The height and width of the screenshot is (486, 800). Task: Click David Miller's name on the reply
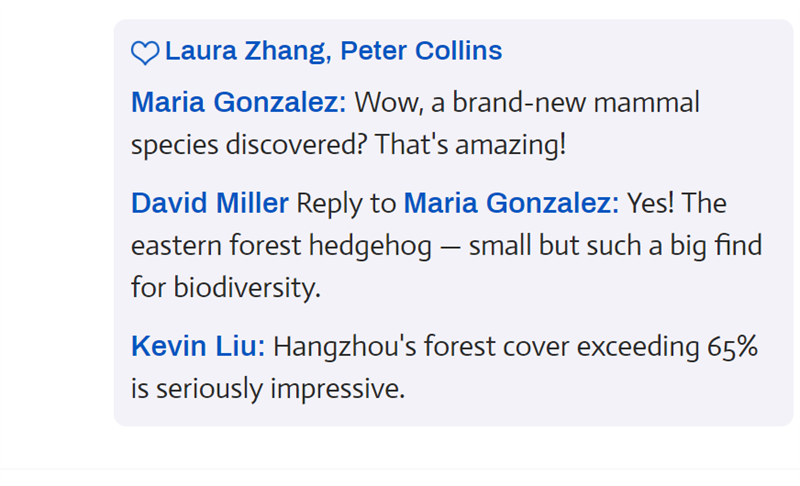tap(210, 203)
